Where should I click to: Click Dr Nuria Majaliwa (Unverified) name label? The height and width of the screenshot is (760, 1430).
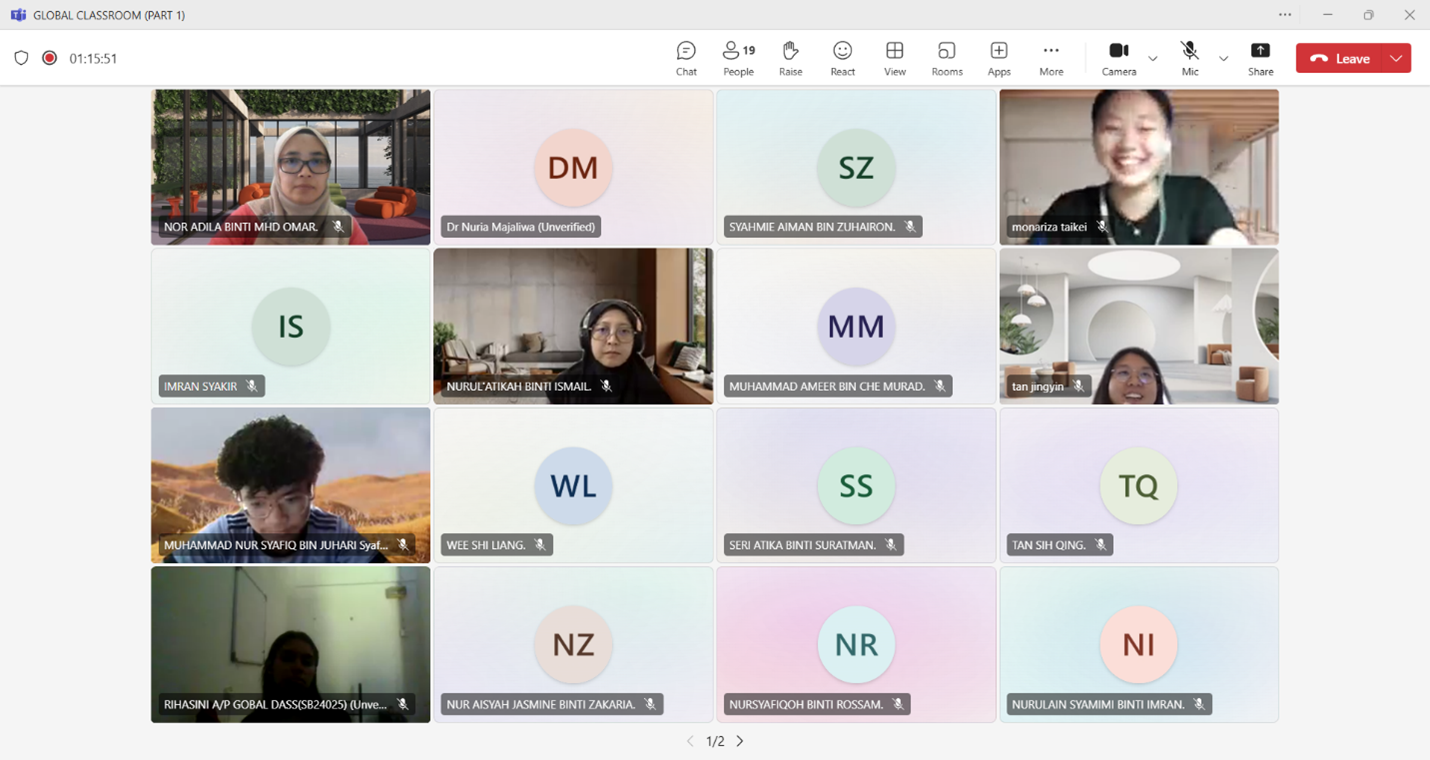[521, 227]
